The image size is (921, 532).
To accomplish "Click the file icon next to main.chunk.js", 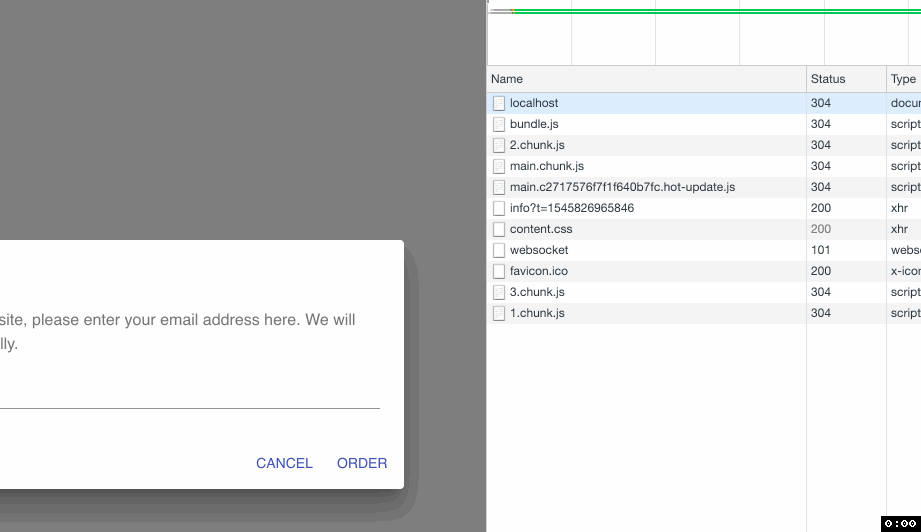I will (499, 166).
